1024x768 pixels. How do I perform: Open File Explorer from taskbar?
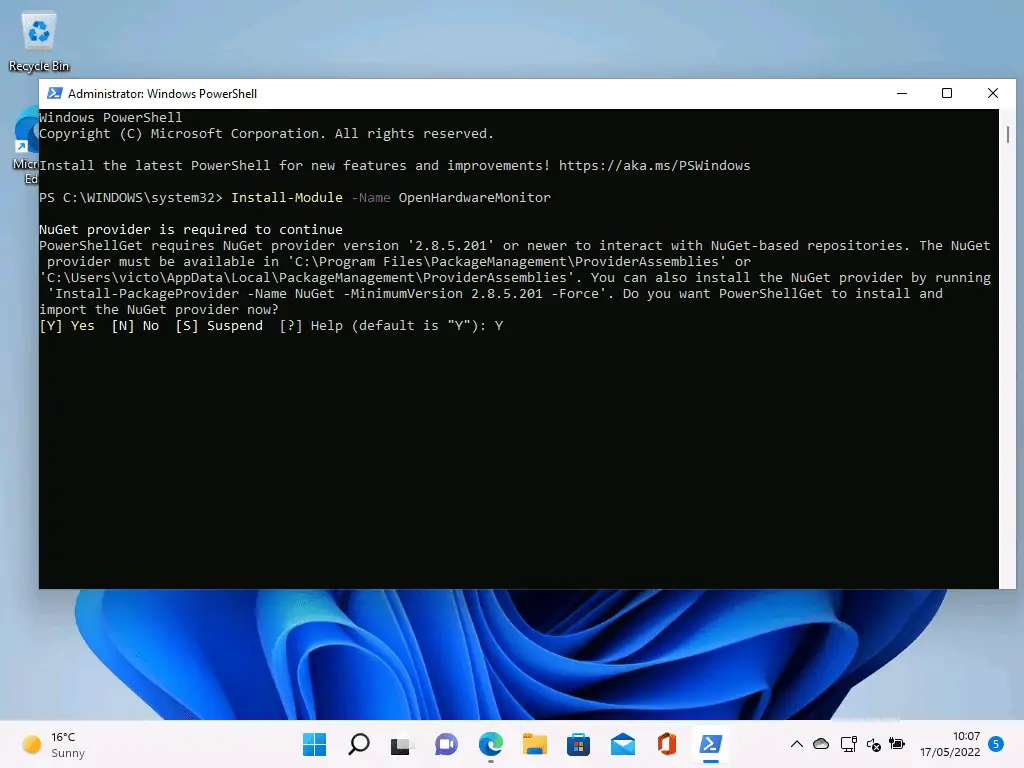534,744
